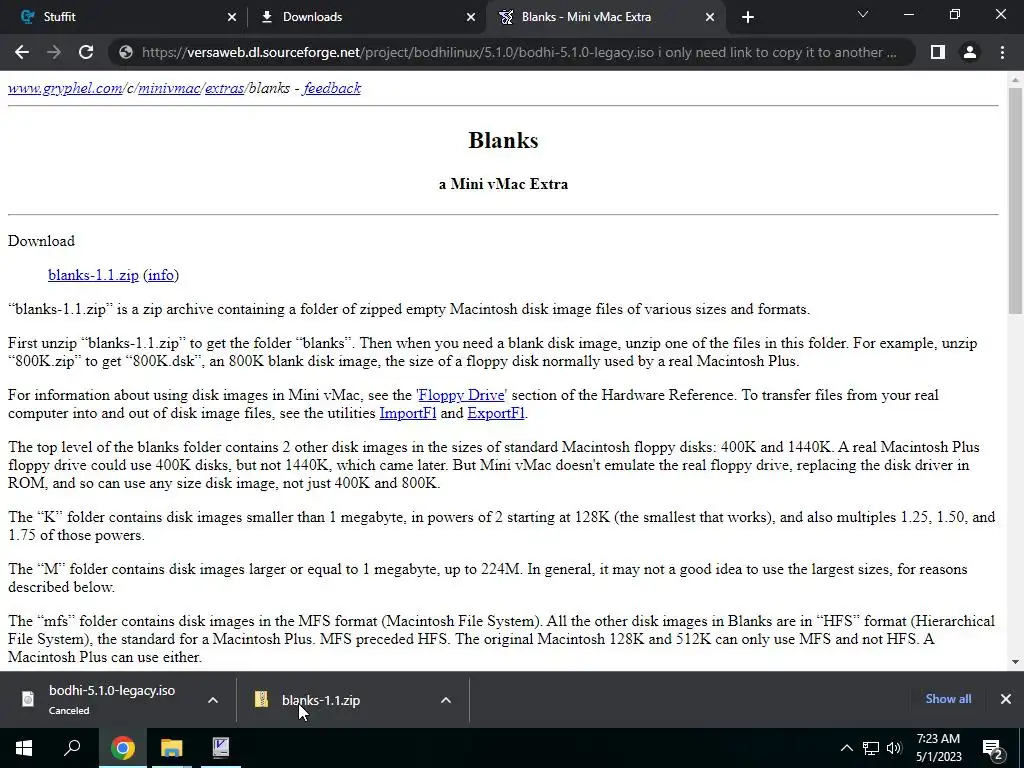Open the ExportFl utility link
Image resolution: width=1024 pixels, height=768 pixels.
coord(496,413)
